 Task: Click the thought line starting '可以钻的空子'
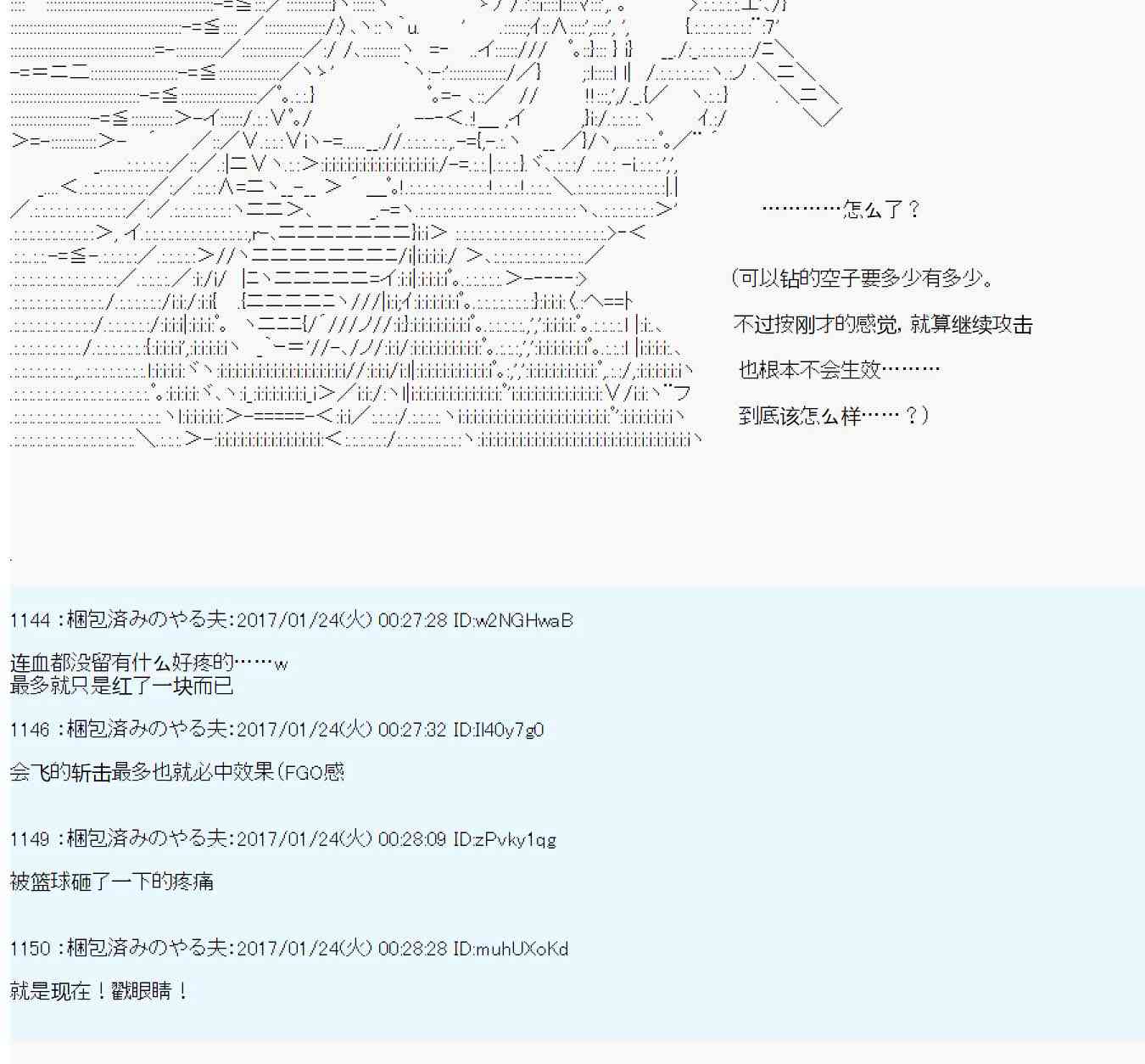coord(861,278)
